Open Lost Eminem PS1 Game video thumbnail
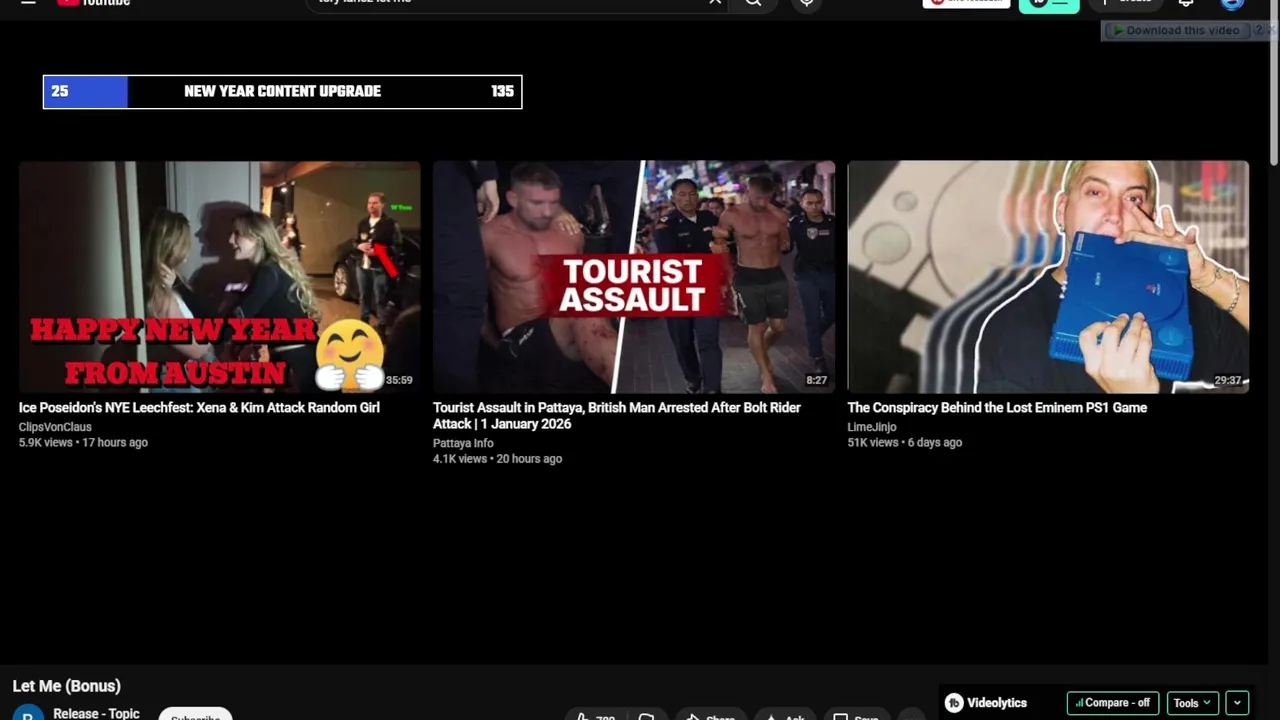1280x720 pixels. click(x=1048, y=277)
